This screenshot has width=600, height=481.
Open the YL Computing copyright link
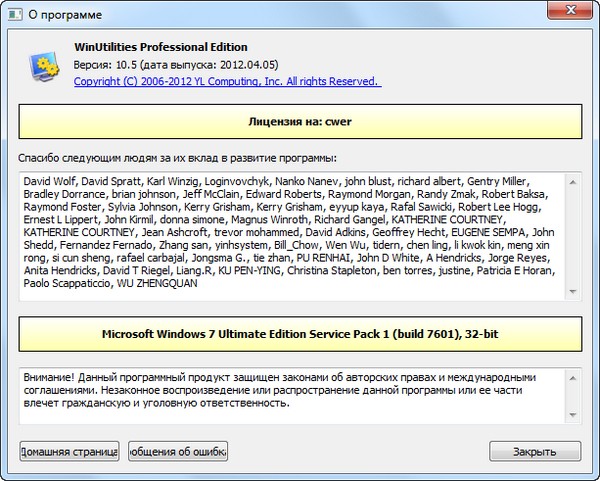[227, 81]
